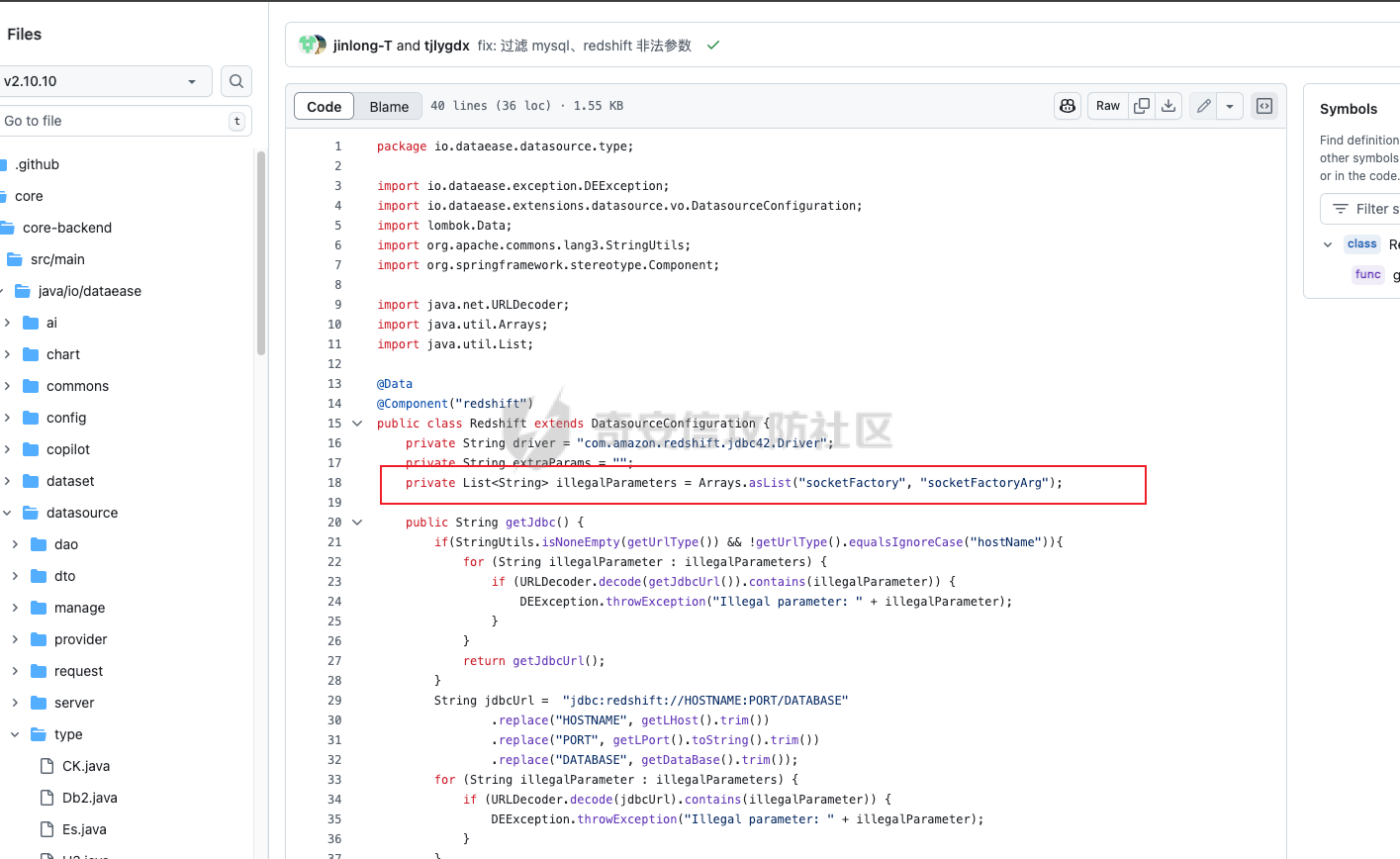
Task: Copy raw file contents icon
Action: point(1142,106)
